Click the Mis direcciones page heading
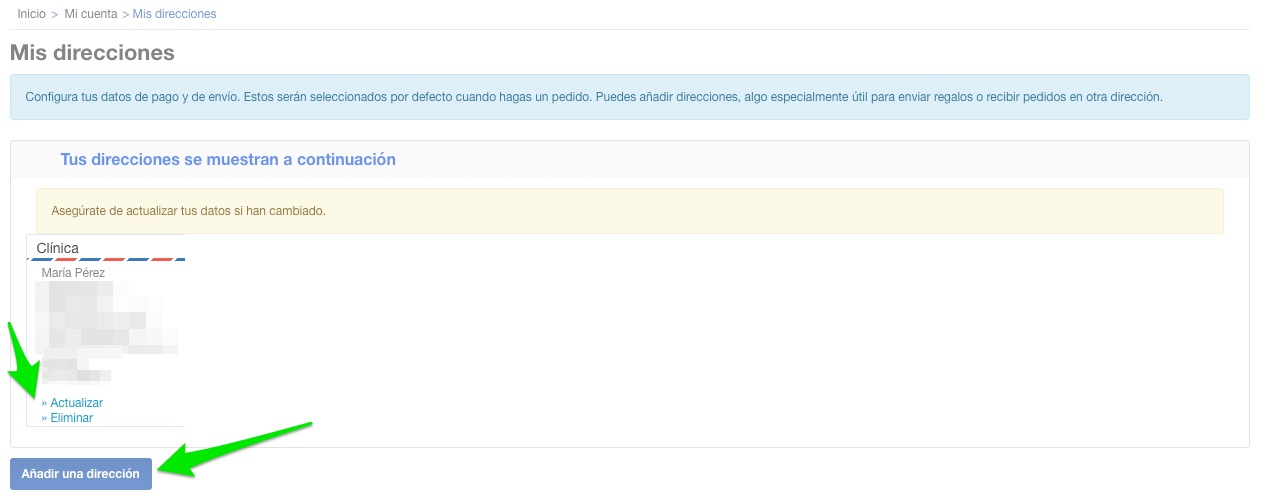 92,52
